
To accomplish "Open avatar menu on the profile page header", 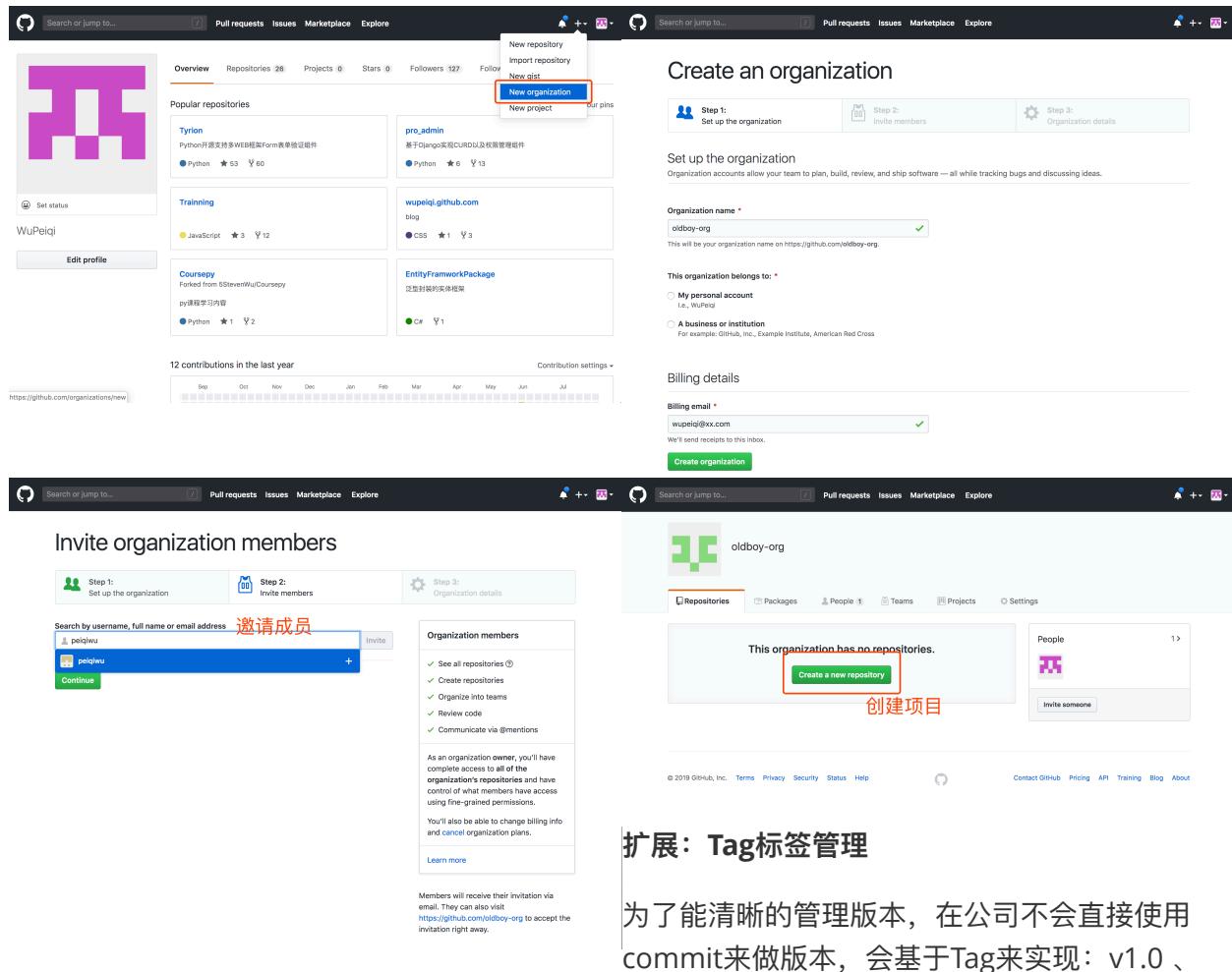I will click(x=604, y=23).
